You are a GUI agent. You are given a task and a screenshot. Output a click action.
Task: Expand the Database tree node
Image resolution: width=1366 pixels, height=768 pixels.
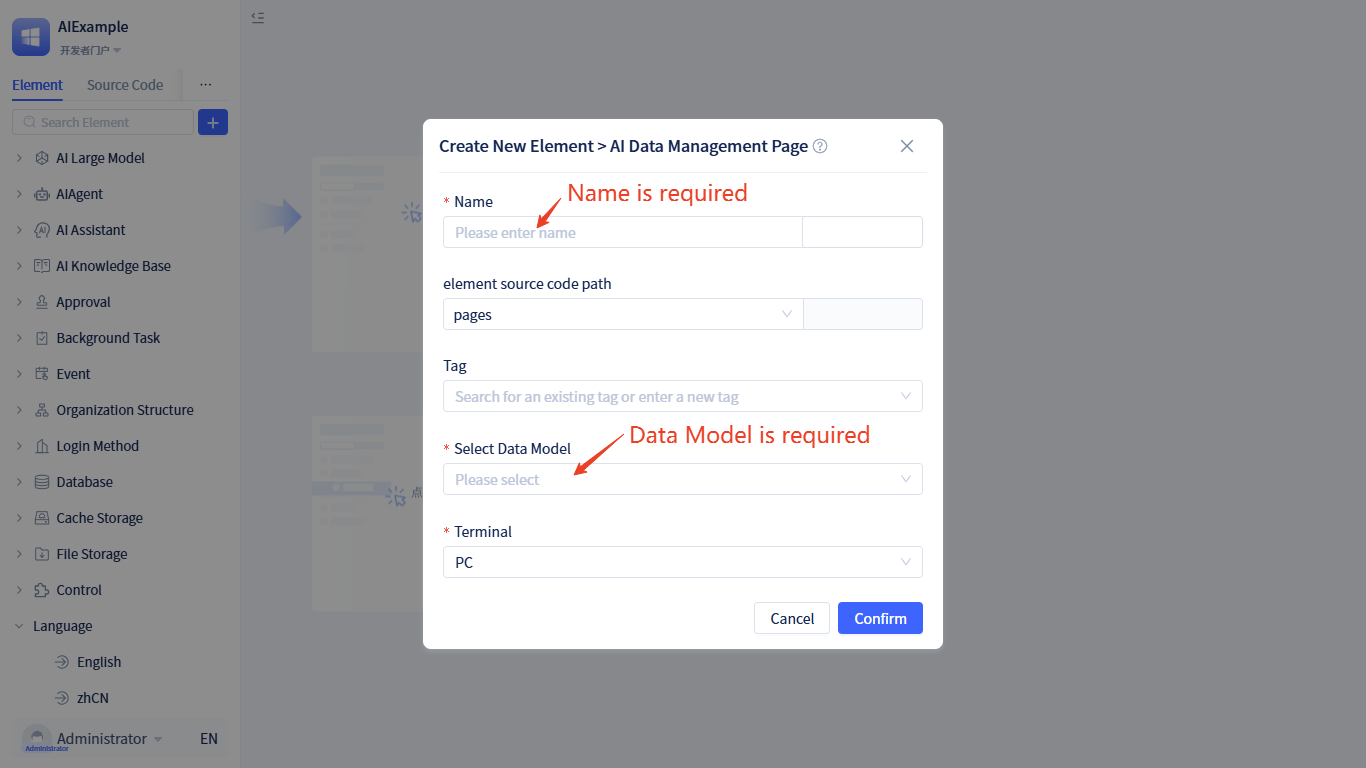click(19, 482)
